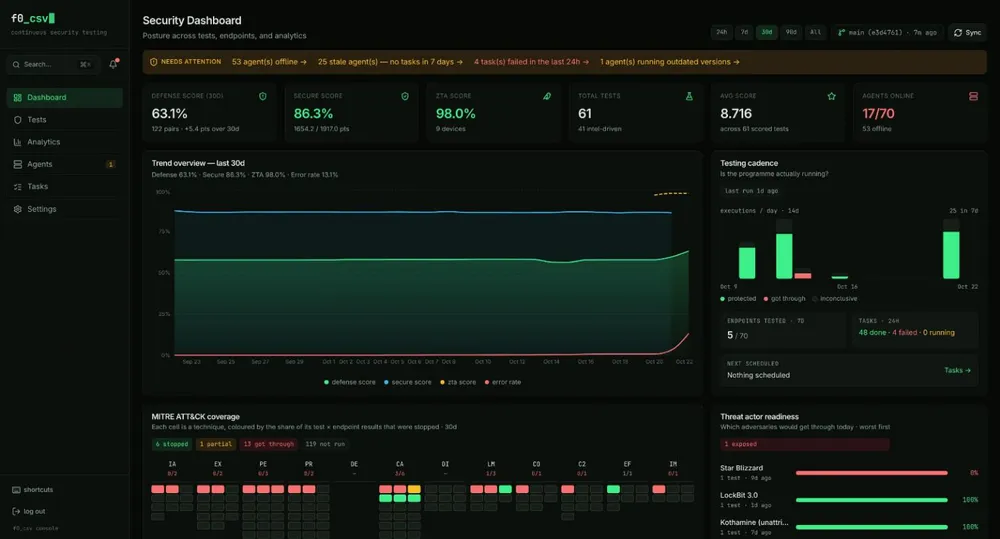Open the Analytics section
This screenshot has height=539, width=1000.
point(64,142)
